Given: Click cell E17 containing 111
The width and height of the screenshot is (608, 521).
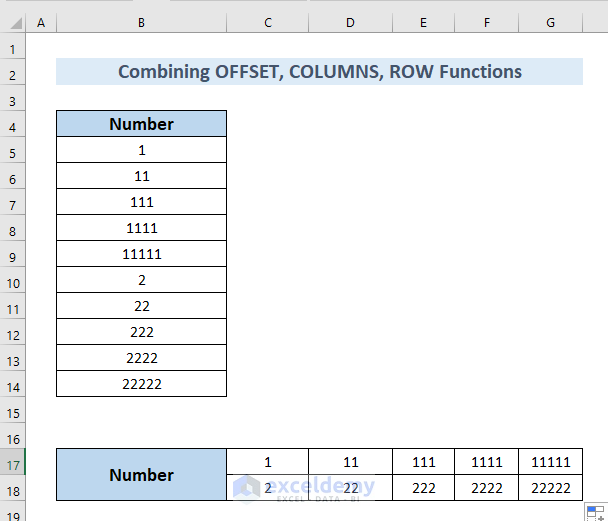Looking at the screenshot, I should [423, 462].
